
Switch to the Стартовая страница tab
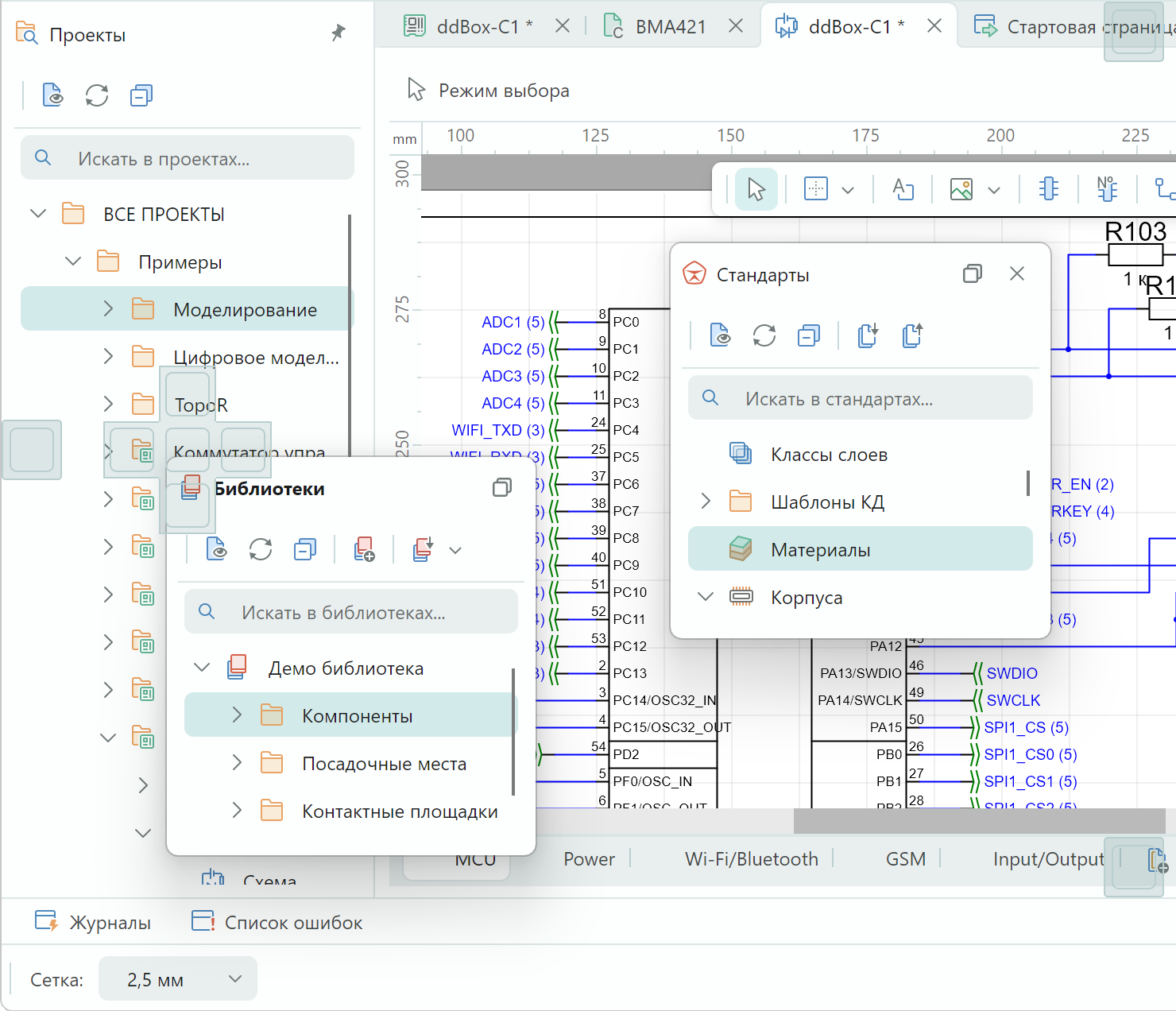tap(1073, 26)
